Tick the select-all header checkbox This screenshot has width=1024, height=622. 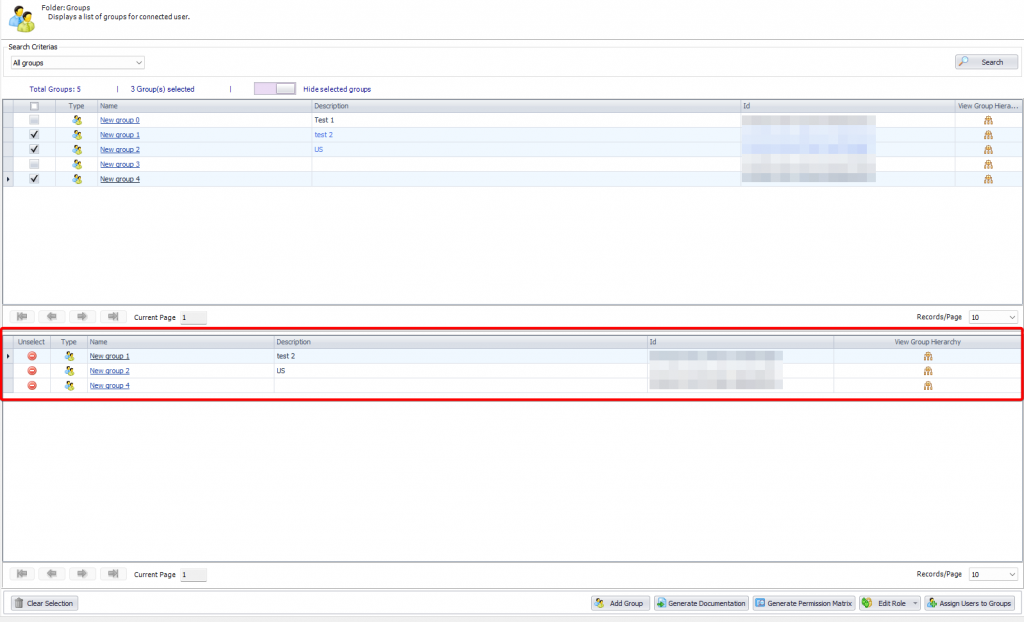34,106
